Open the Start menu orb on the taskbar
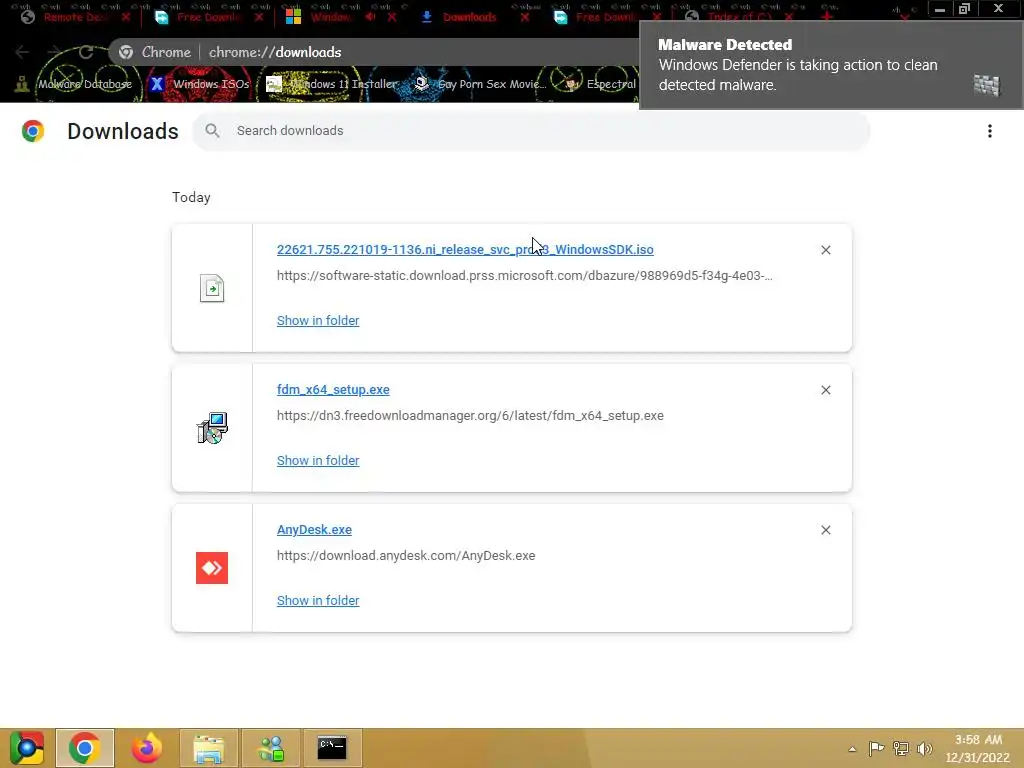The image size is (1024, 768). (27, 748)
